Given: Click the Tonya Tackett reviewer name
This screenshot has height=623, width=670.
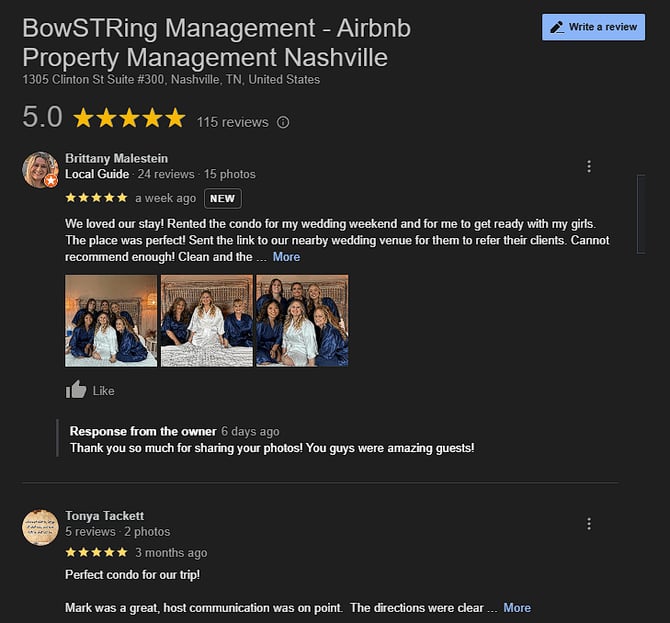Looking at the screenshot, I should (104, 516).
